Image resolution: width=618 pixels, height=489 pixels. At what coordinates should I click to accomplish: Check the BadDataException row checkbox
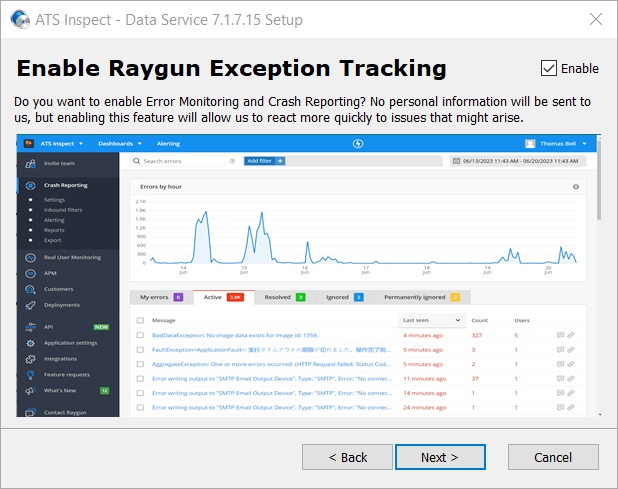[140, 335]
